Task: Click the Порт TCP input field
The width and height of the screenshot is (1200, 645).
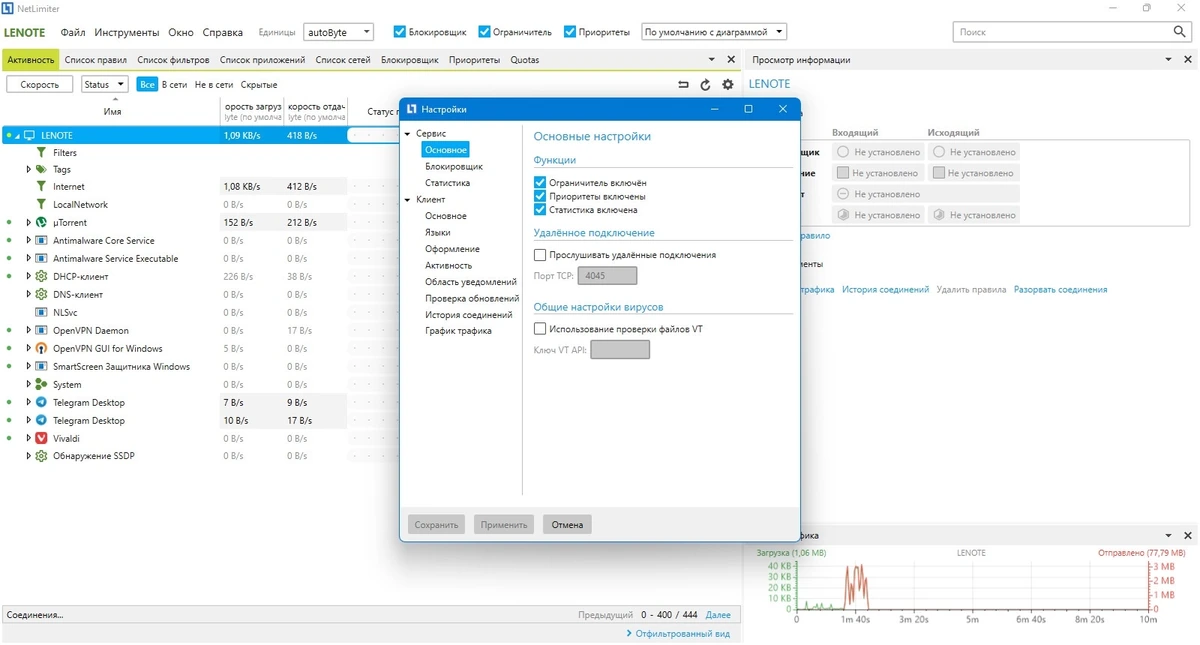Action: pyautogui.click(x=607, y=276)
